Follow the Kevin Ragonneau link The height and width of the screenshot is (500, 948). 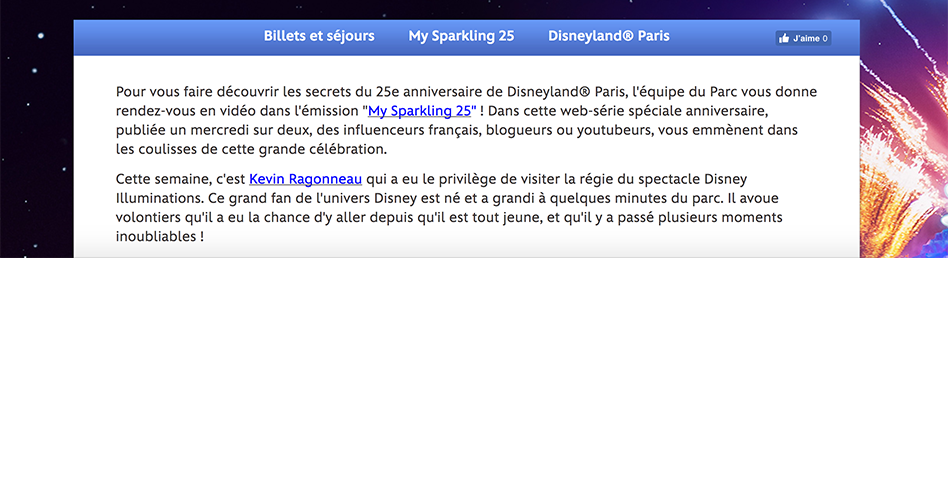[x=305, y=180]
